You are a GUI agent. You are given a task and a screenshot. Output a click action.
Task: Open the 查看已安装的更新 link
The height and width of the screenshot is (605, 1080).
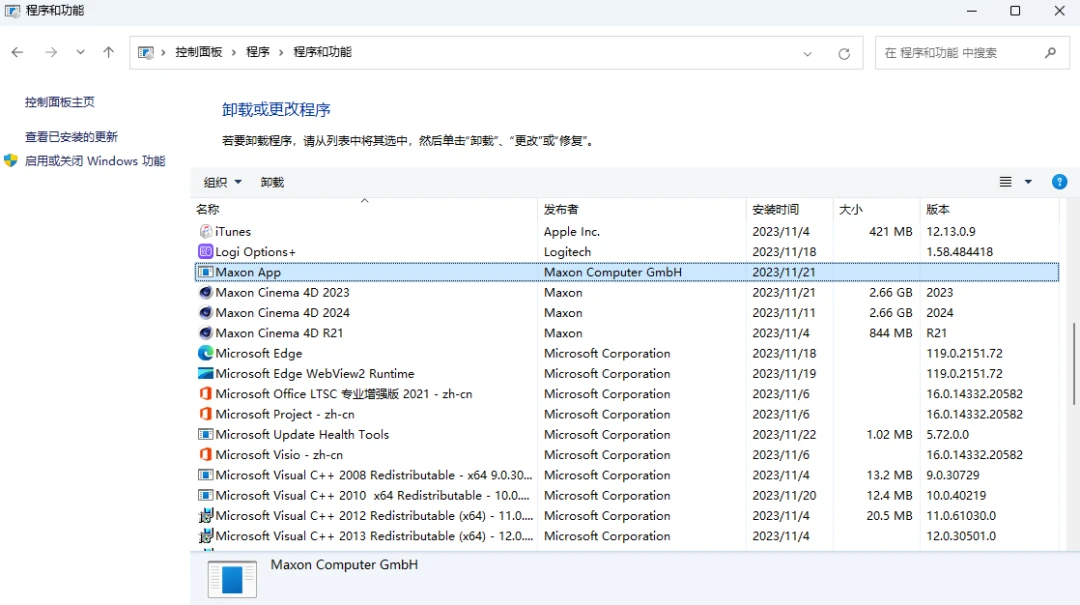tap(72, 137)
